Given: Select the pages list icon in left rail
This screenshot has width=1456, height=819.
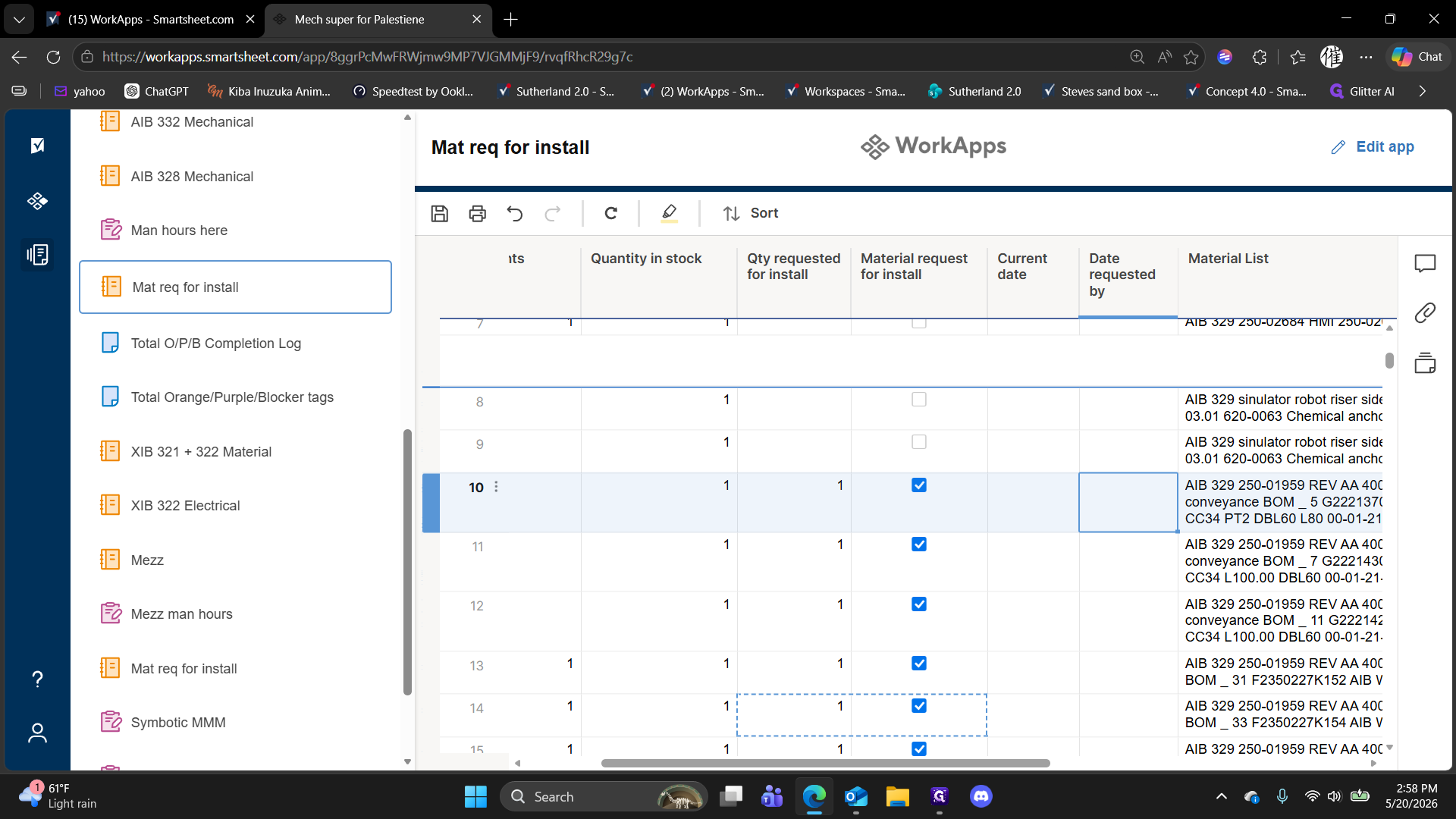Looking at the screenshot, I should (37, 255).
